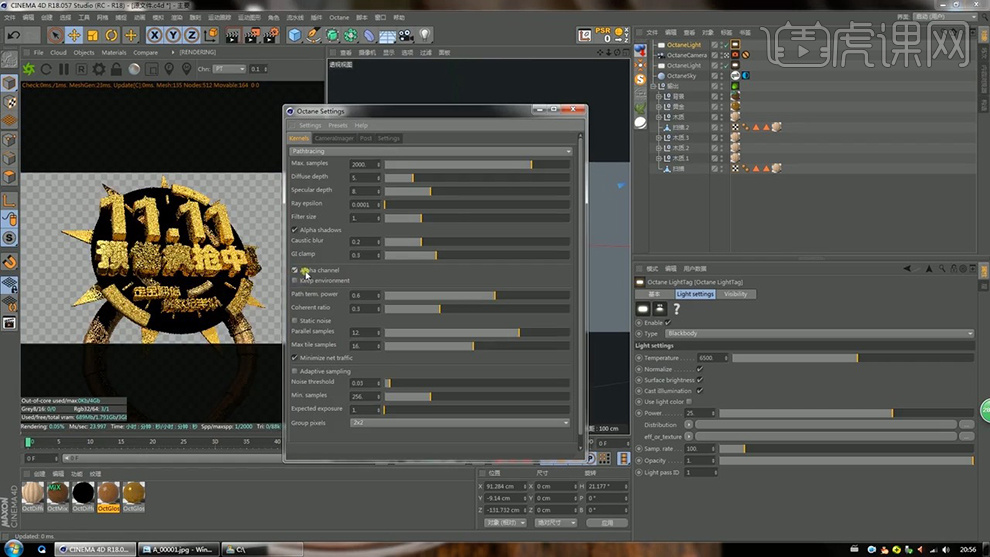
Task: Open the light Type Blackbody dropdown
Action: [x=818, y=333]
